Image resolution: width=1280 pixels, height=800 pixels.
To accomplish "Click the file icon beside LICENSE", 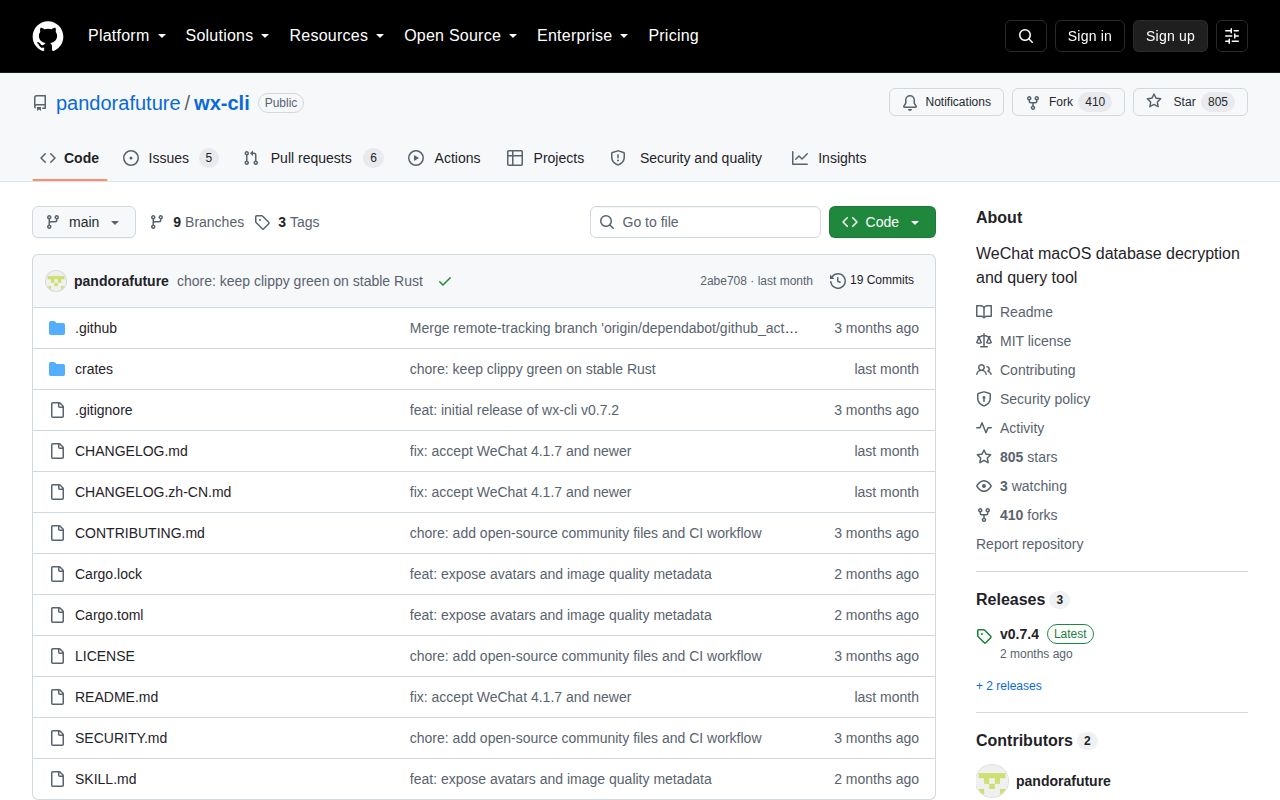I will click(x=57, y=656).
